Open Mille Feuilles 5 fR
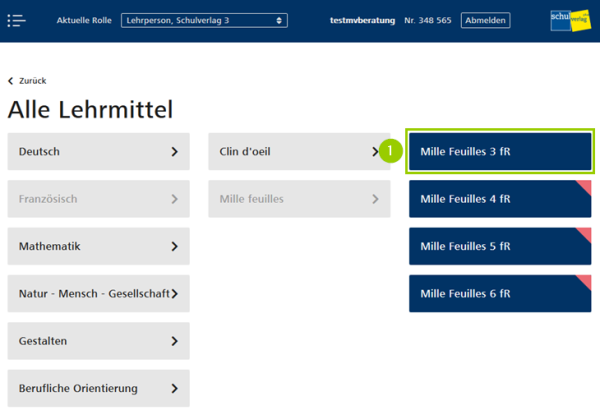The width and height of the screenshot is (600, 415). [499, 246]
